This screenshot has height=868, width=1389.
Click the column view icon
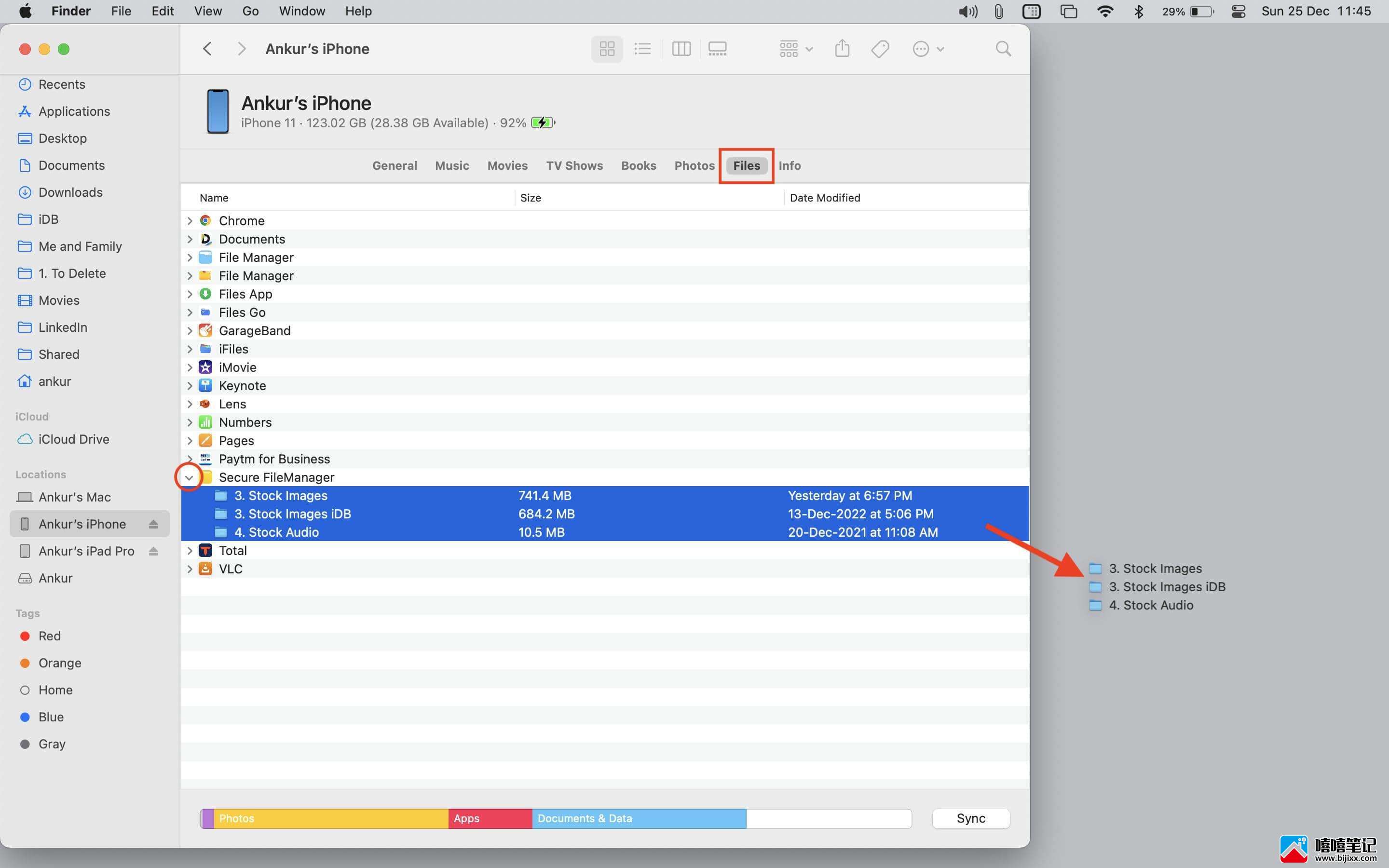(680, 48)
